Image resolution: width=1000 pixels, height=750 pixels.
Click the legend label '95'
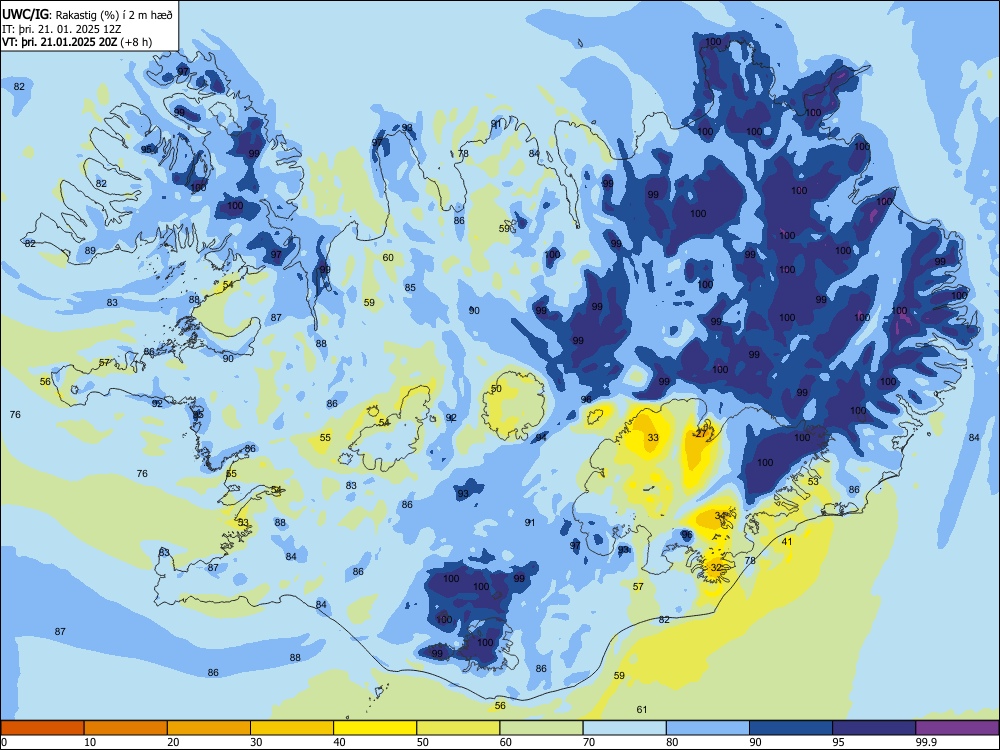838,742
